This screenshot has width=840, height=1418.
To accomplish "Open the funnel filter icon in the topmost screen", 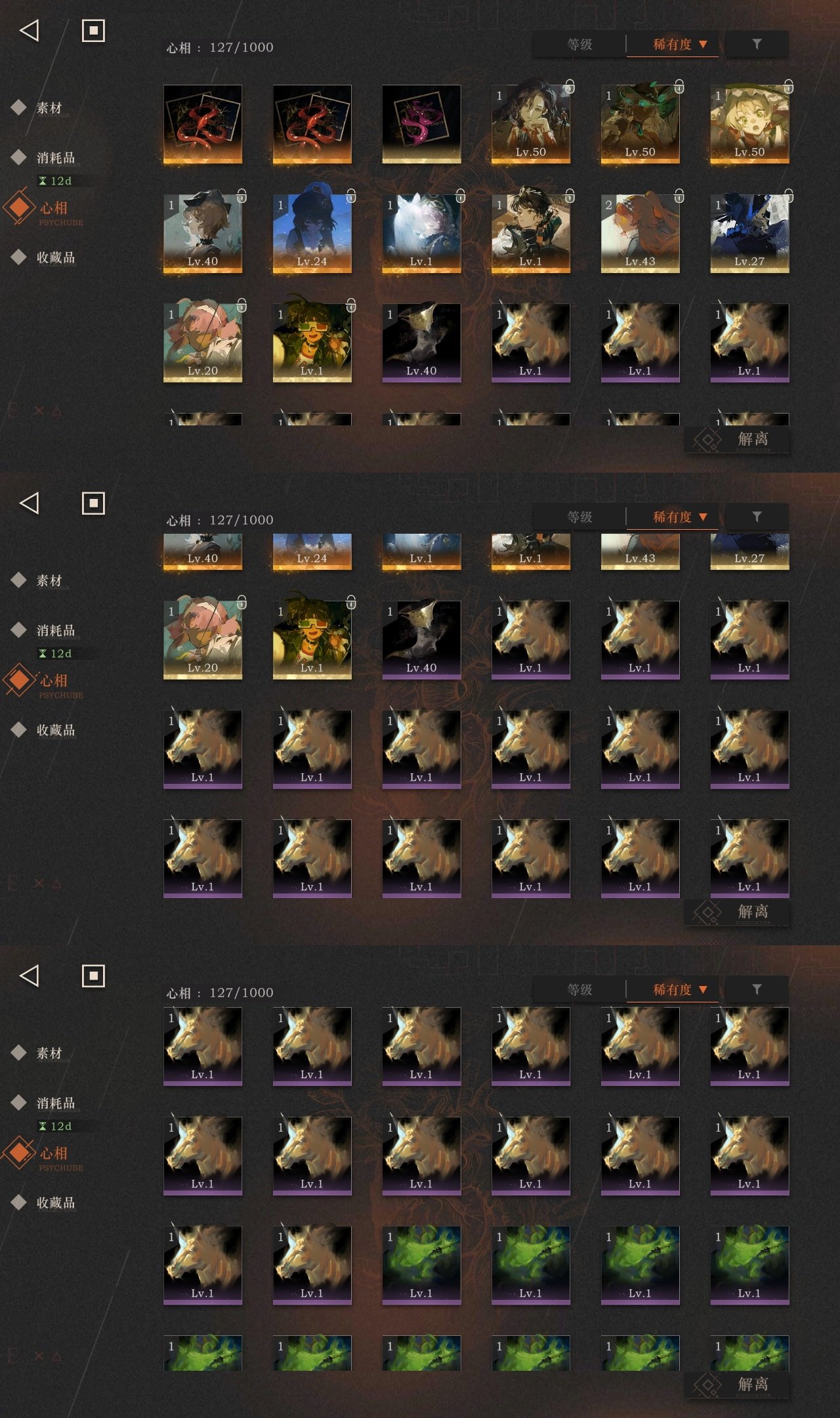I will [757, 44].
